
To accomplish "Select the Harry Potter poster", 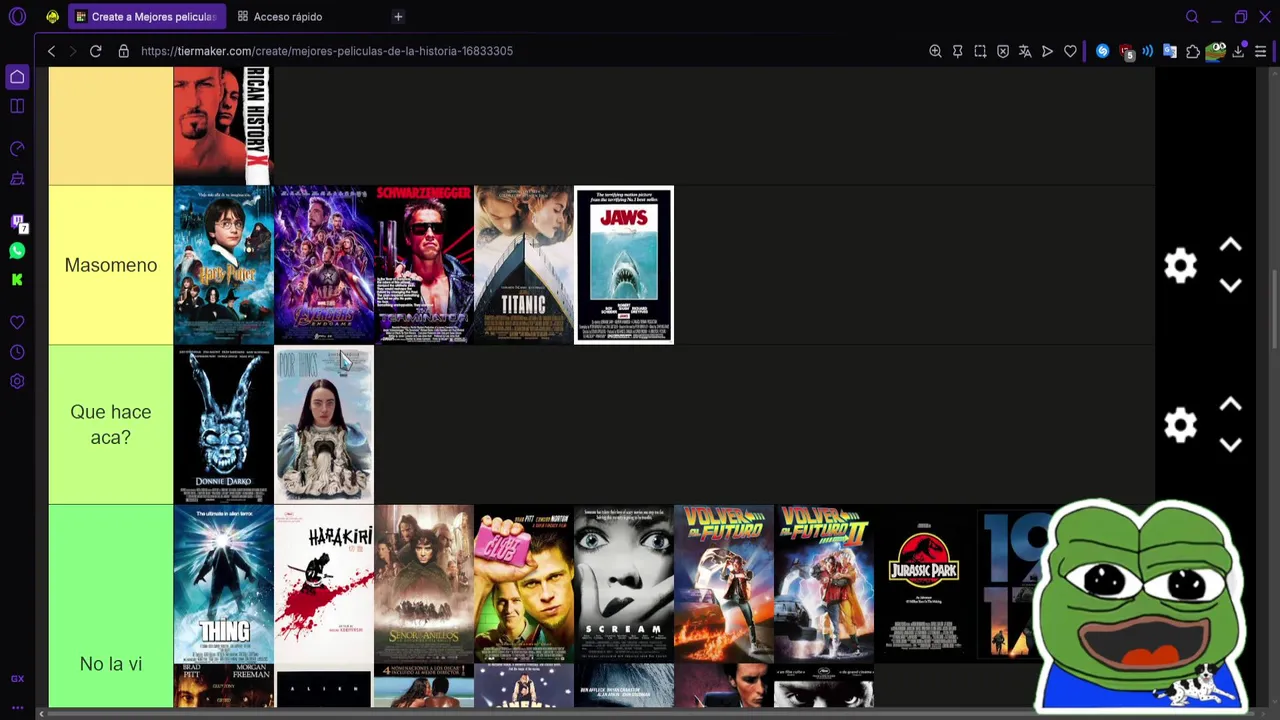I will pyautogui.click(x=223, y=265).
